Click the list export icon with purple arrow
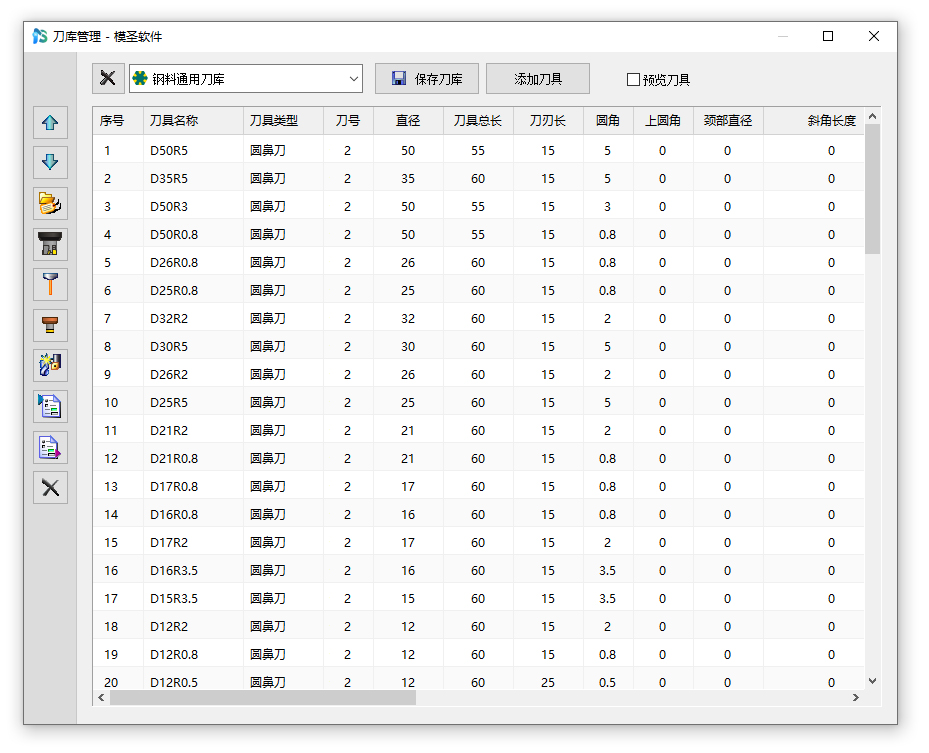Image resolution: width=929 pixels, height=753 pixels. tap(50, 447)
